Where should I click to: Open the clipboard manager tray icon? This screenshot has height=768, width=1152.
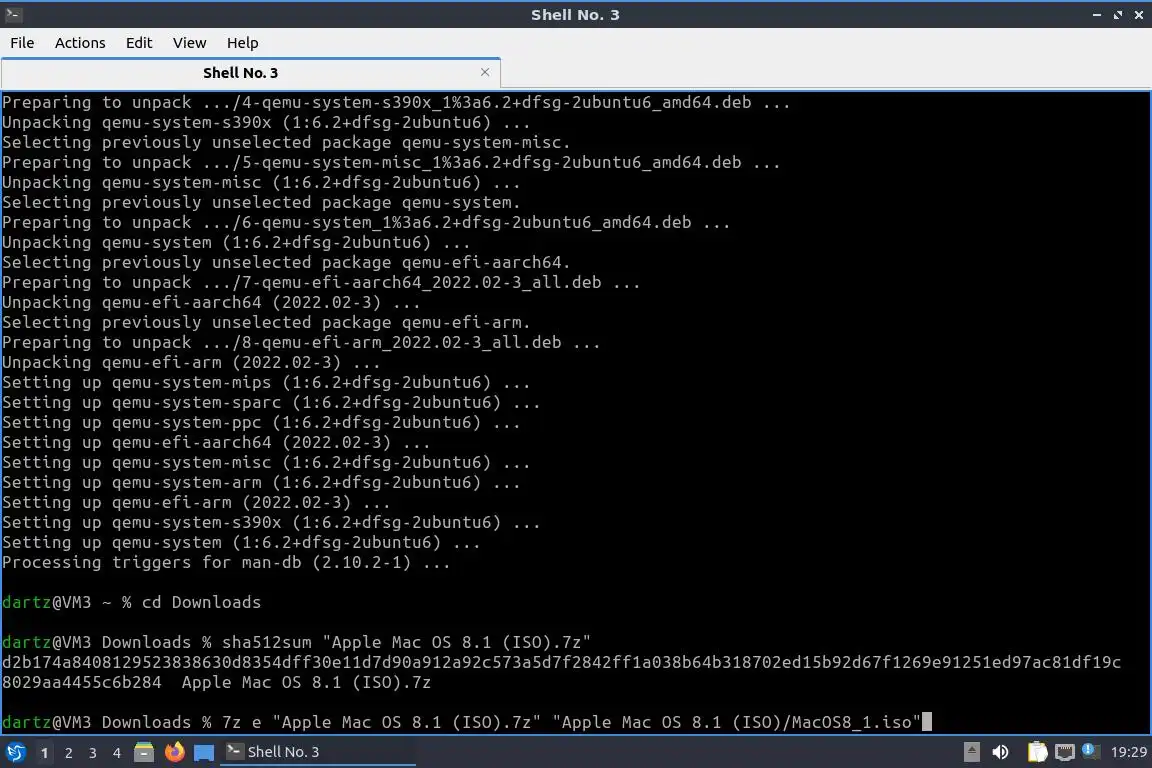(x=1037, y=752)
